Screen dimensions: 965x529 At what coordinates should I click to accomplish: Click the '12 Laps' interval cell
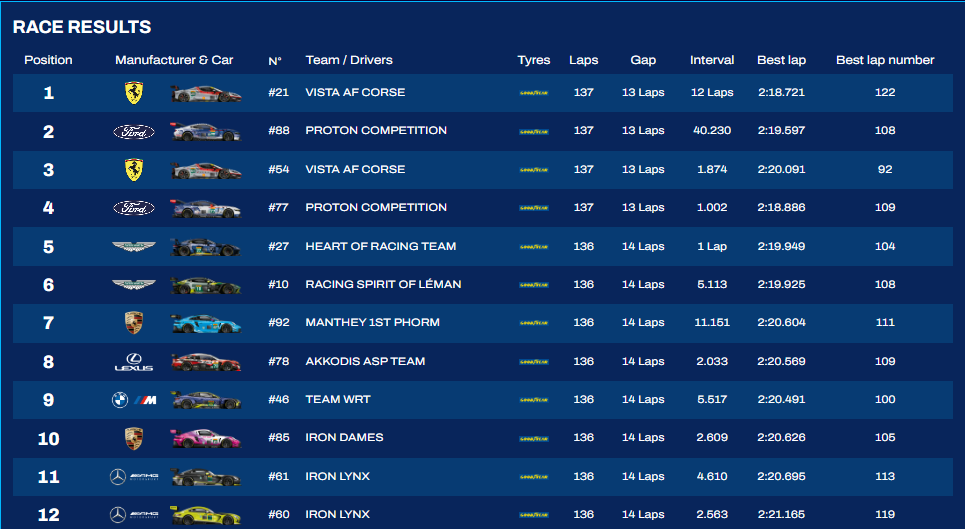click(x=712, y=92)
